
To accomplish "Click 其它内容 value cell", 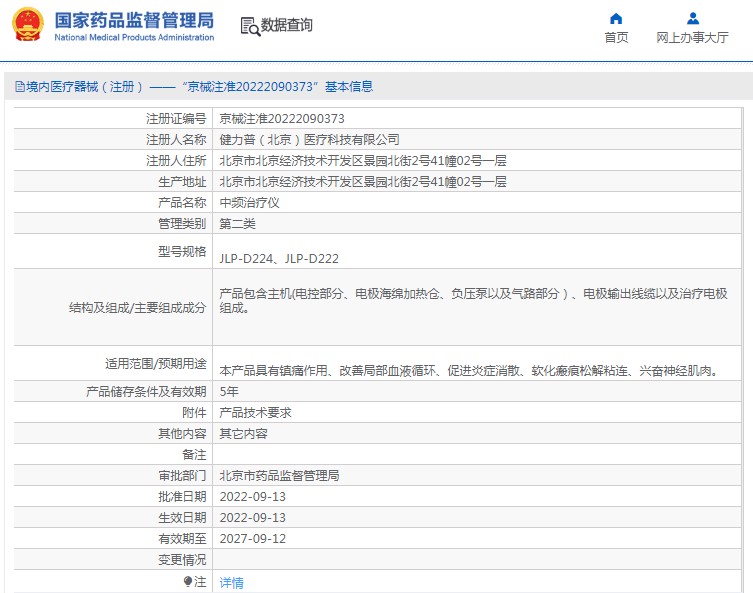I will pos(243,434).
